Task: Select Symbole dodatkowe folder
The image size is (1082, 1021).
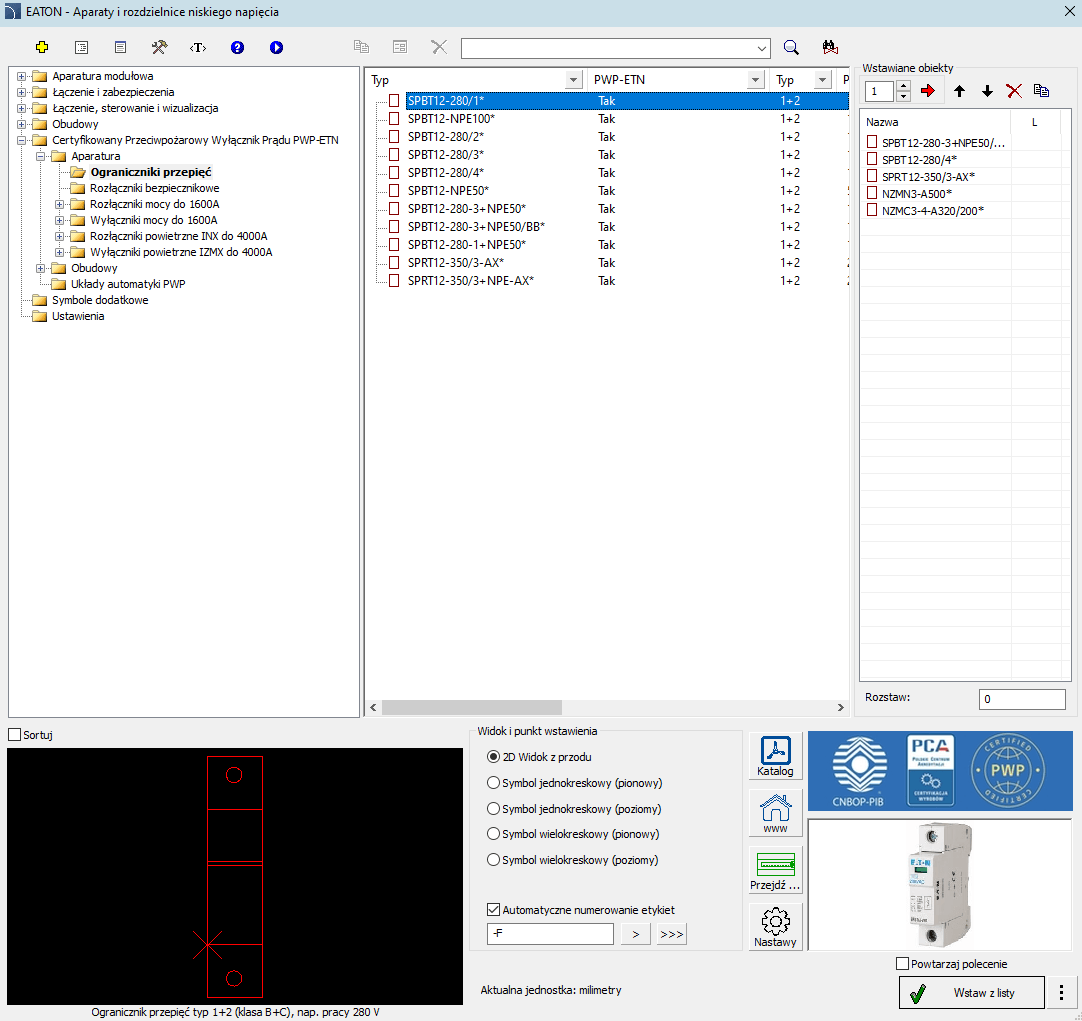Action: point(100,300)
